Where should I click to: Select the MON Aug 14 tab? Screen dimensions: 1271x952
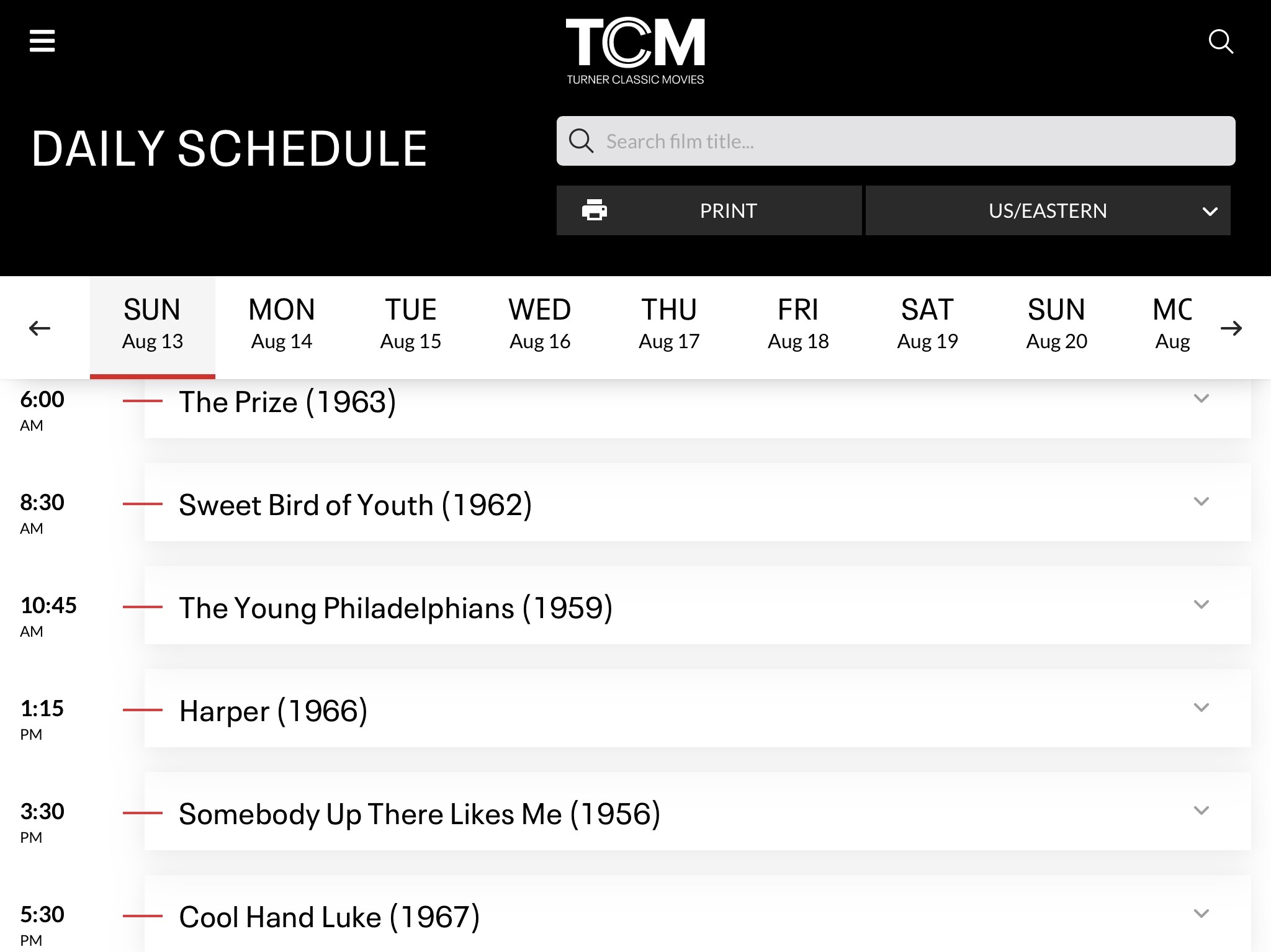click(x=282, y=324)
